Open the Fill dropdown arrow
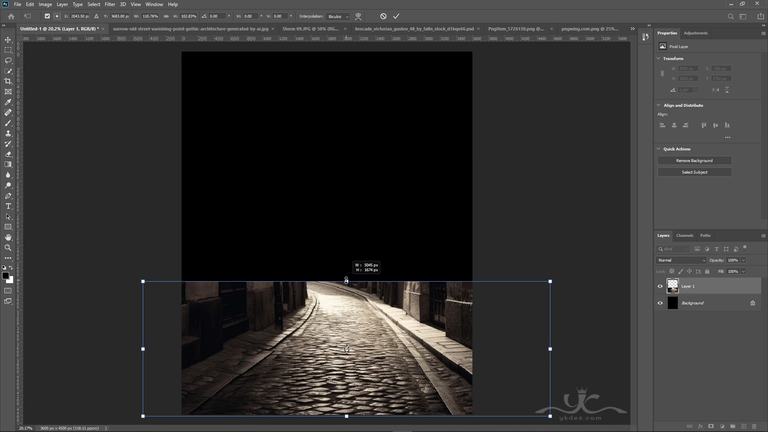768x432 pixels. [743, 271]
